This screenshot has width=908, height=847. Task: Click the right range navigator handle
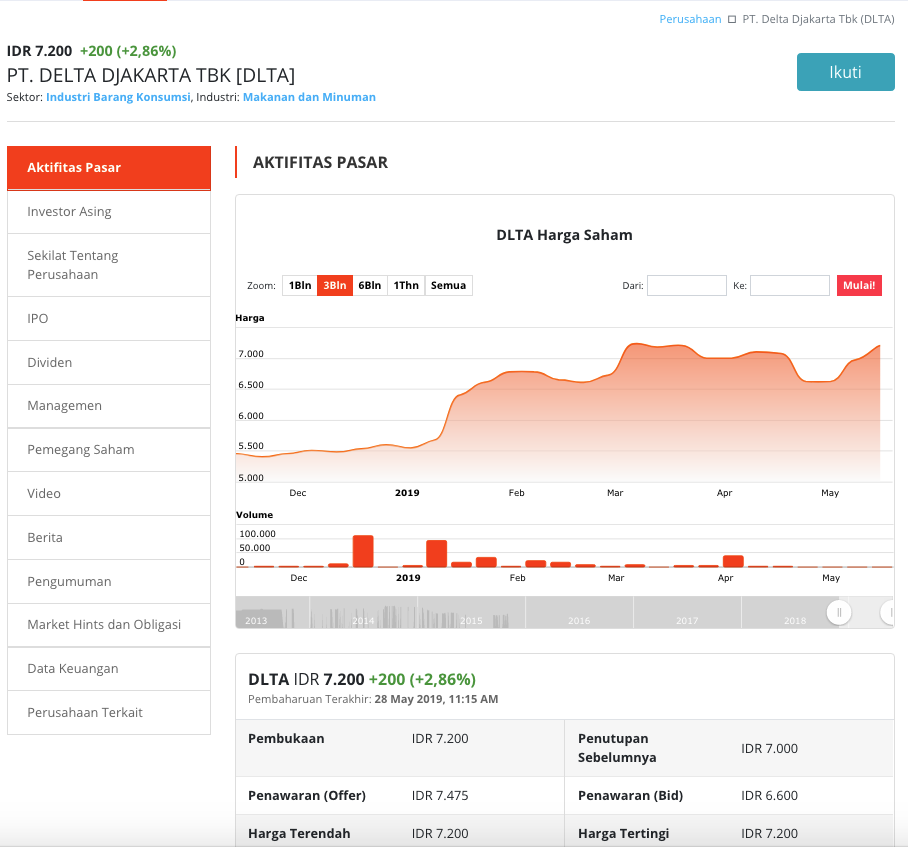click(888, 612)
